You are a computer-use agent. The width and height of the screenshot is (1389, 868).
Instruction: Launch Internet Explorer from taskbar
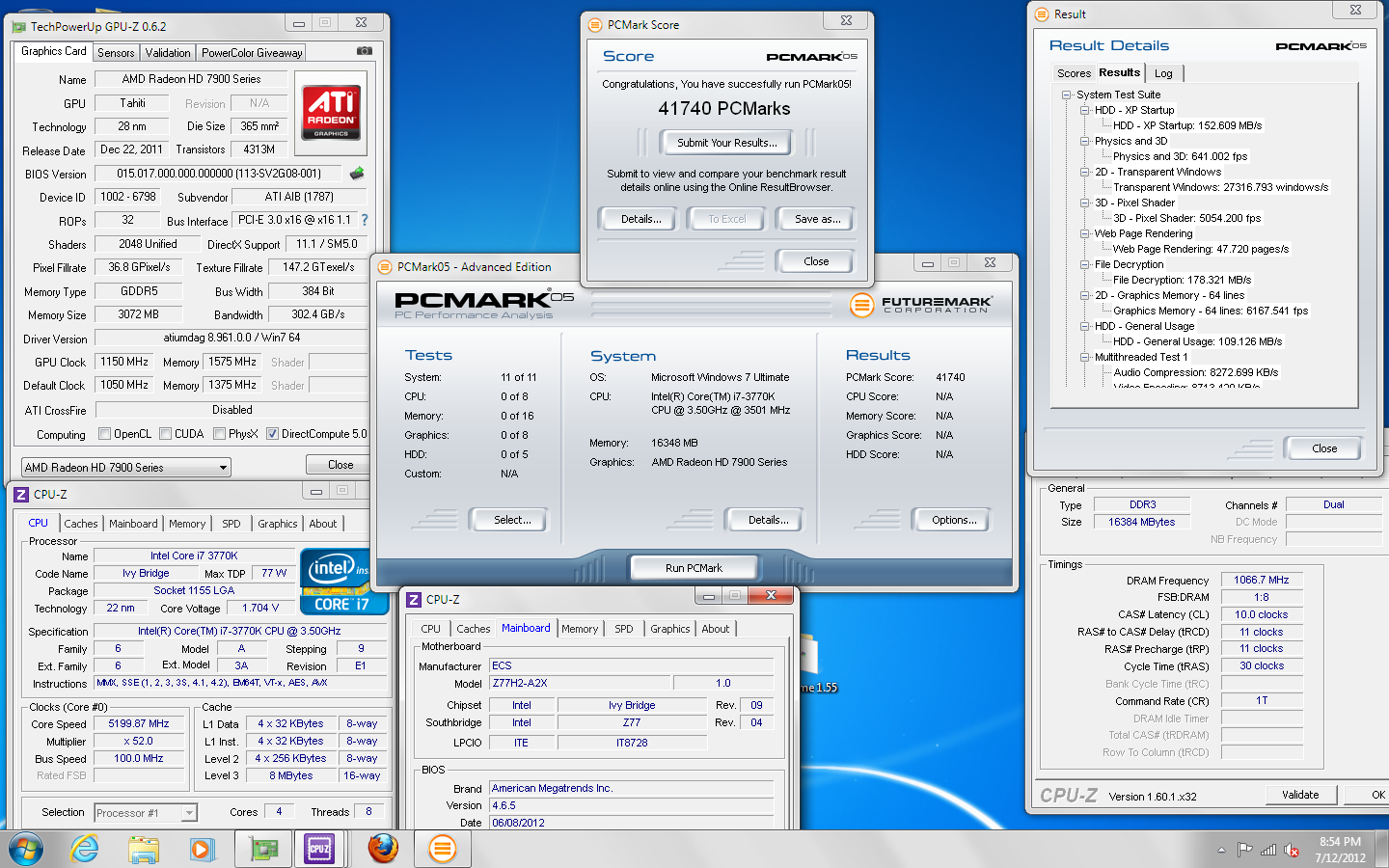(x=85, y=849)
